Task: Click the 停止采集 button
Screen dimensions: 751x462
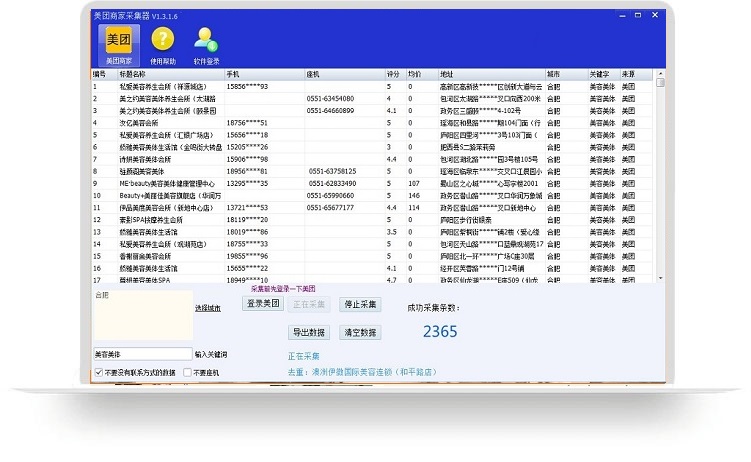Action: [360, 304]
